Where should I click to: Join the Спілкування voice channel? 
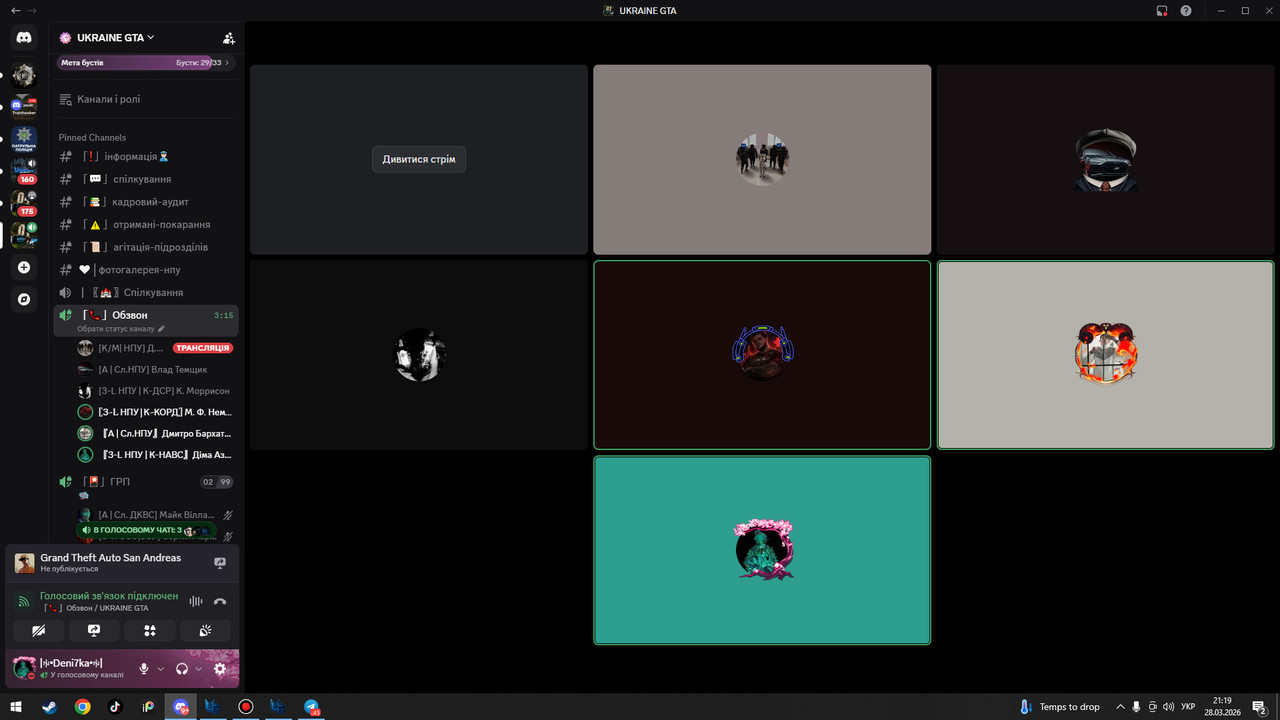[145, 292]
